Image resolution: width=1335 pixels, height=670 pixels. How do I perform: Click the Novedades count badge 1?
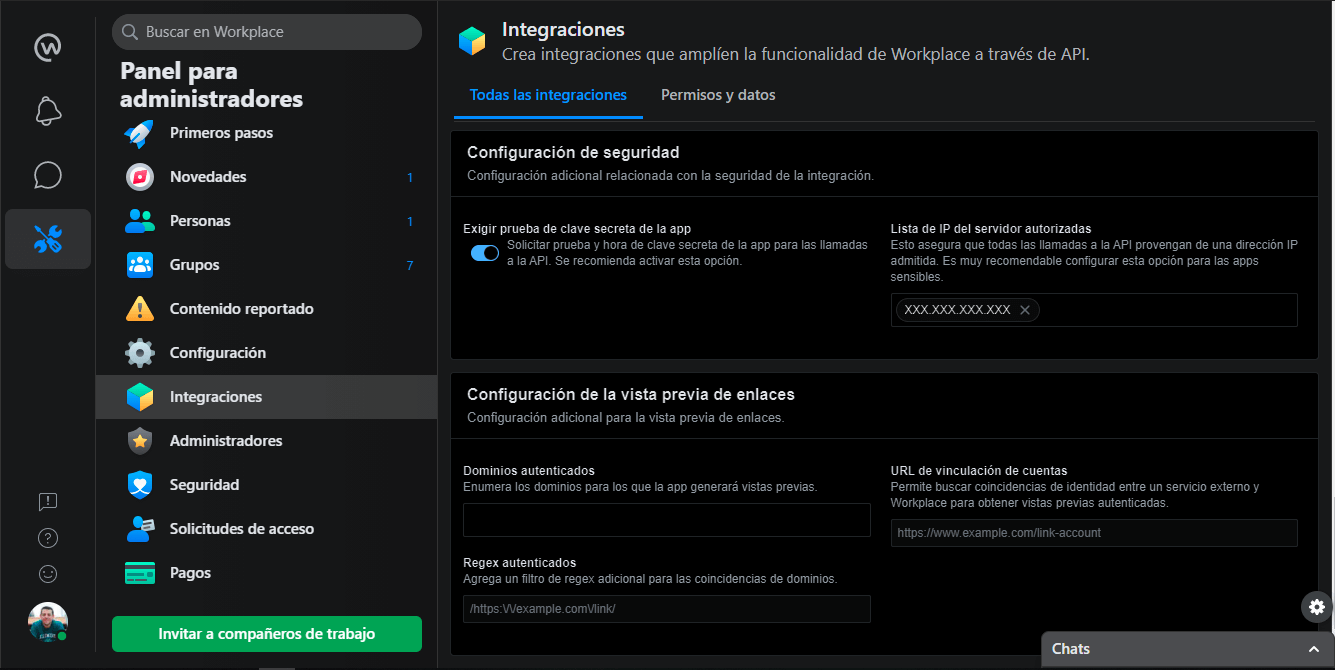pyautogui.click(x=410, y=177)
